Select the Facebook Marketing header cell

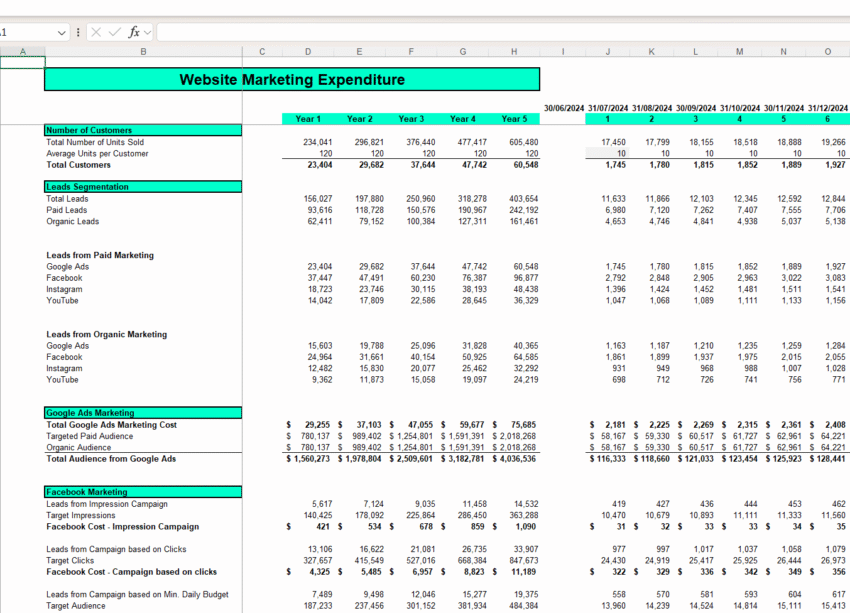[143, 492]
